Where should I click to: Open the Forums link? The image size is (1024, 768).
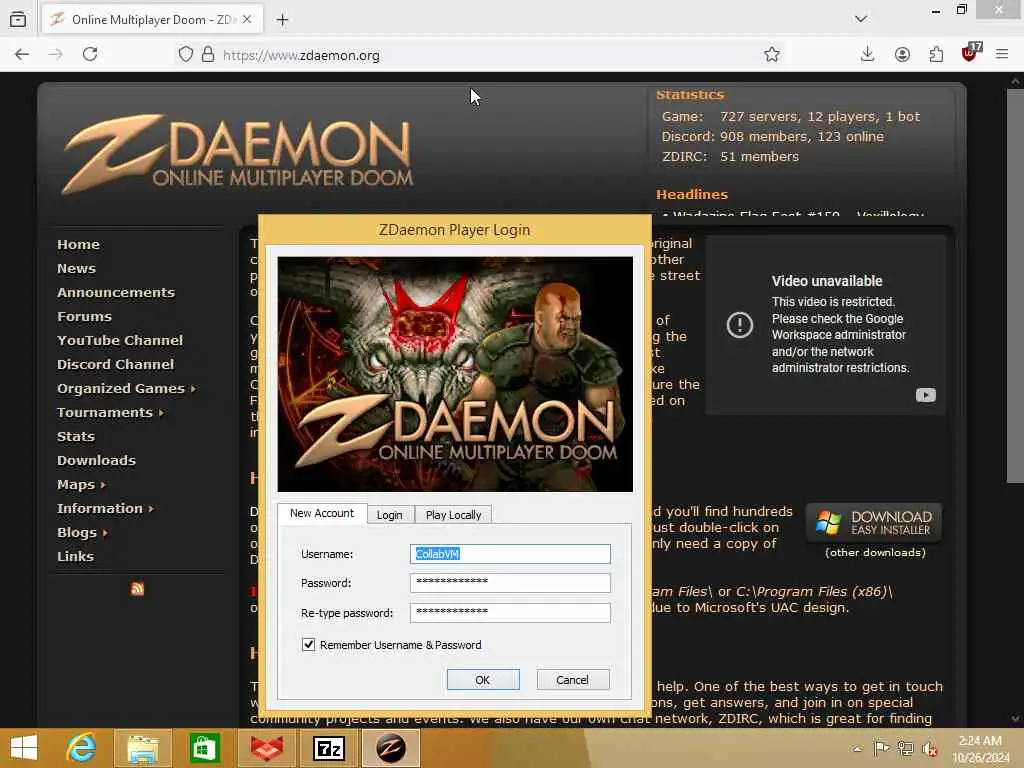[x=84, y=317]
